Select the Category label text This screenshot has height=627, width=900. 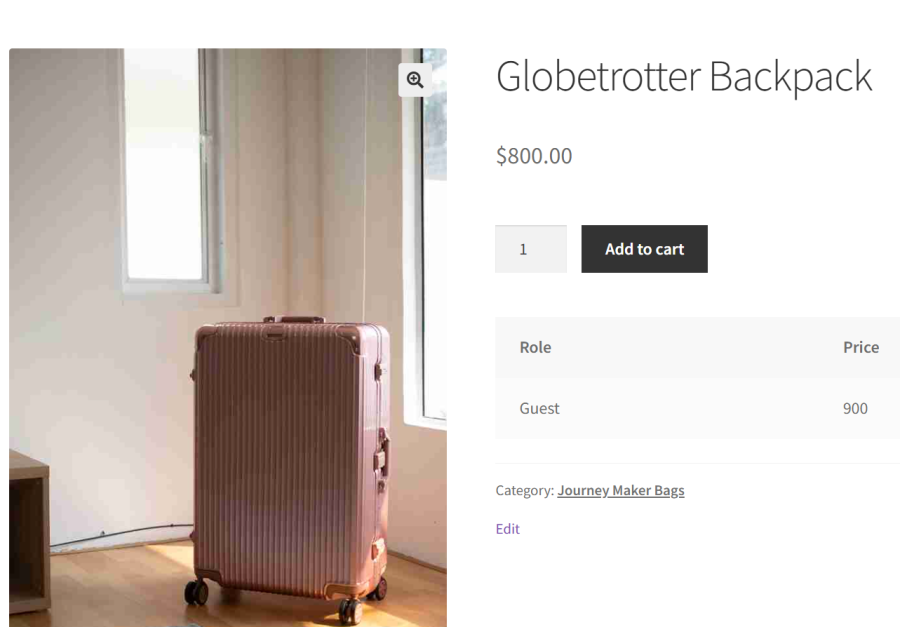point(525,490)
